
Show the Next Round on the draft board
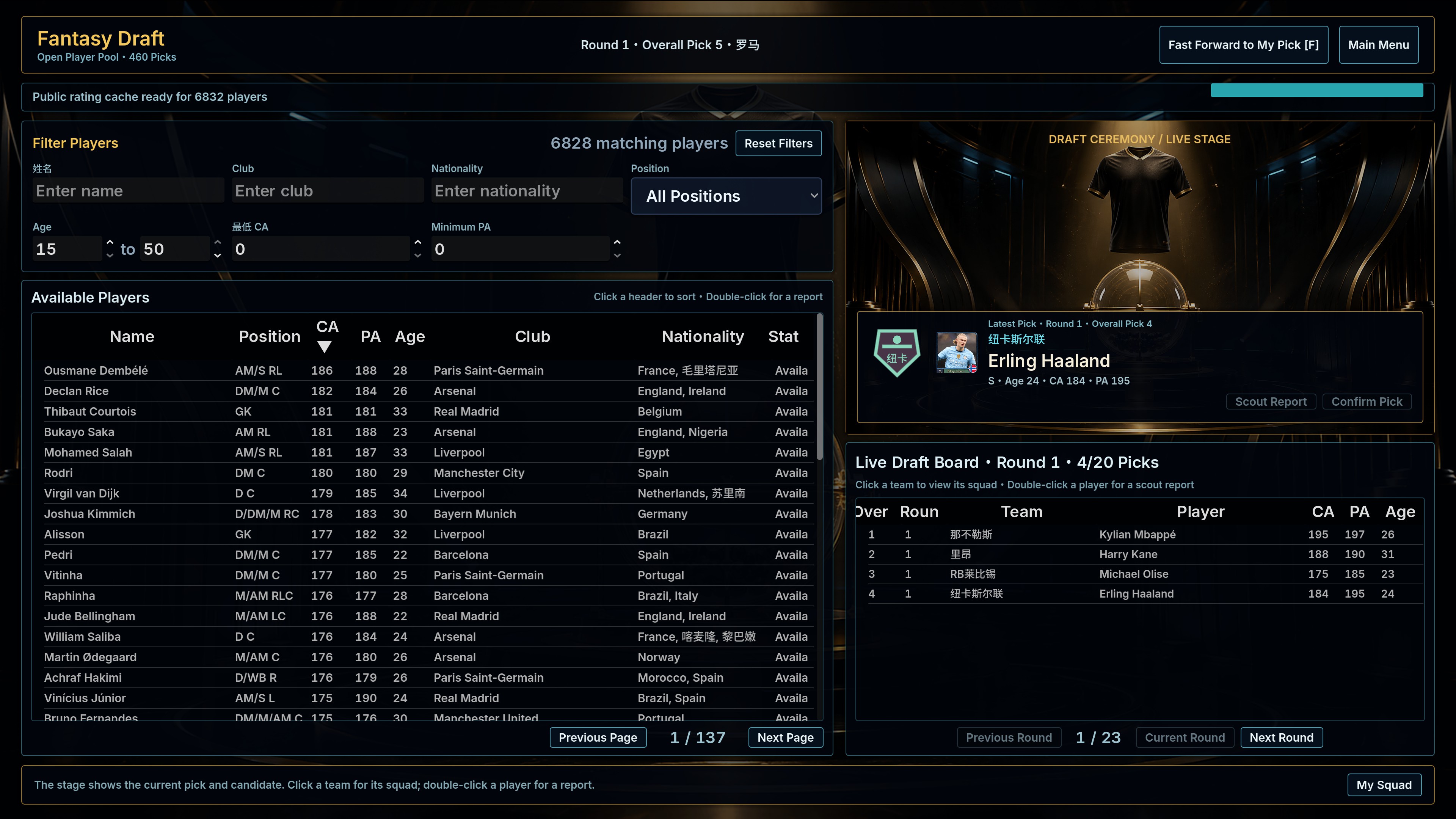[x=1281, y=737]
